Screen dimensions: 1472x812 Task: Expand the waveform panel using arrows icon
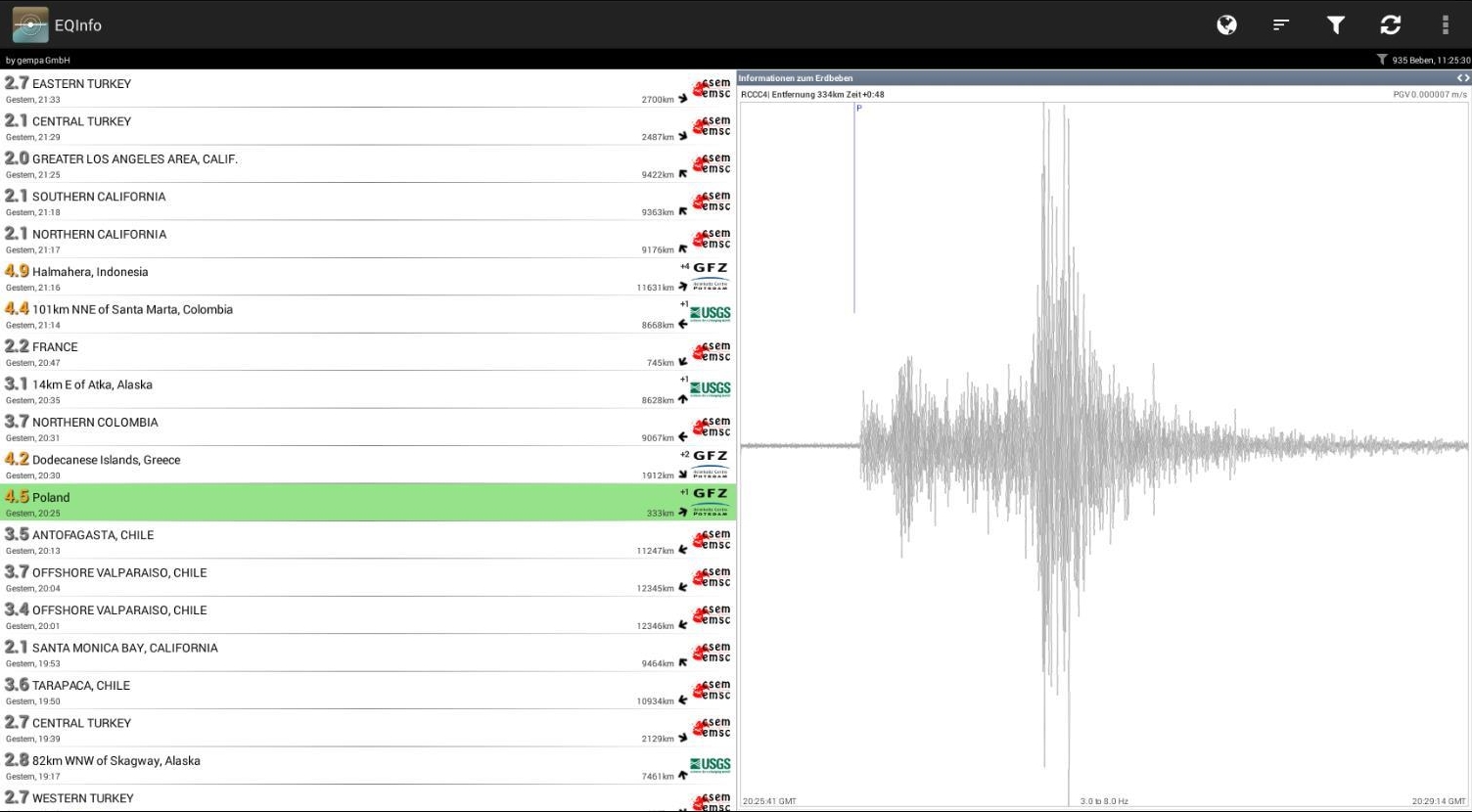[x=1462, y=78]
